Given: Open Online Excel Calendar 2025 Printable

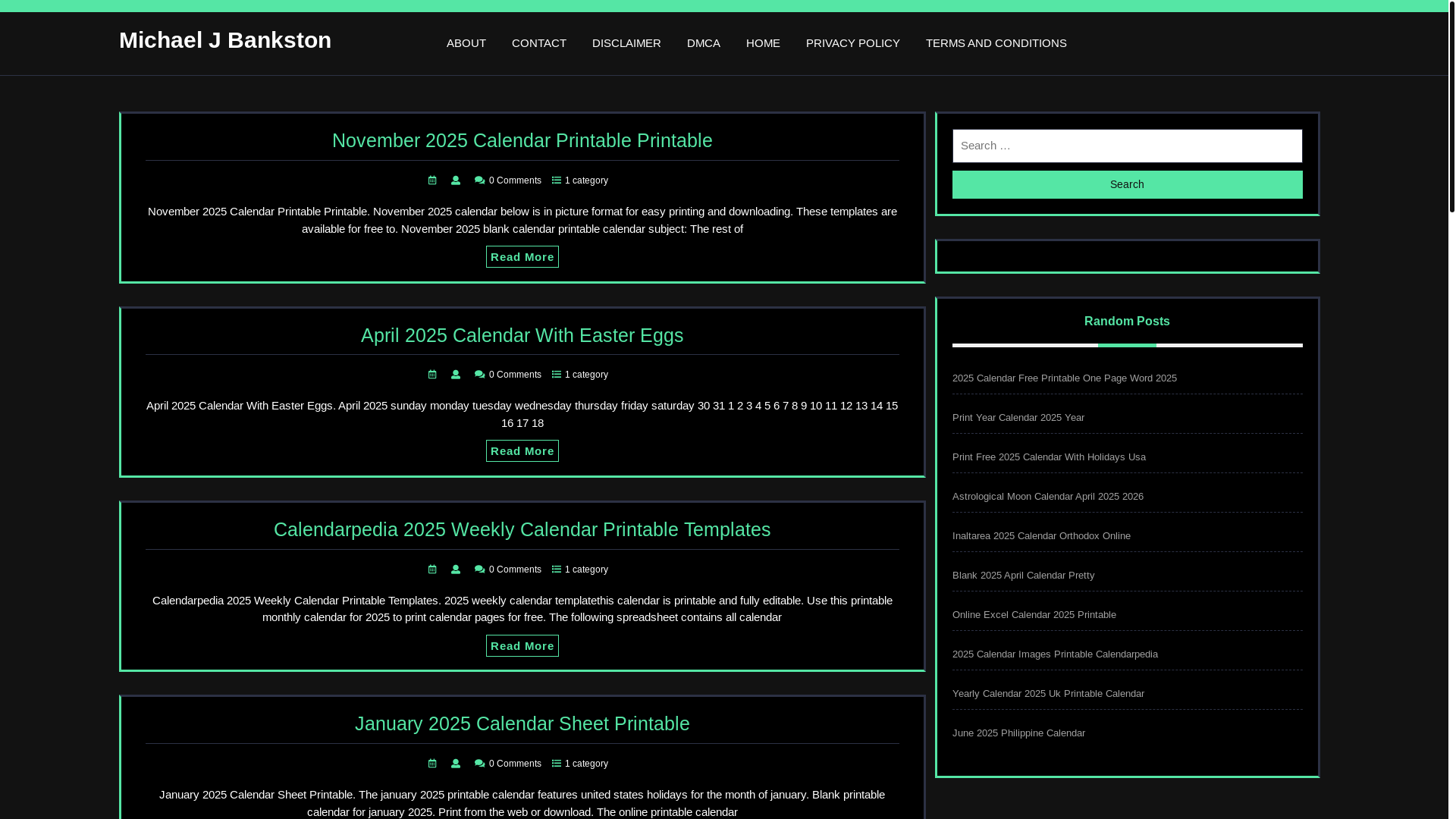Looking at the screenshot, I should click(1034, 615).
